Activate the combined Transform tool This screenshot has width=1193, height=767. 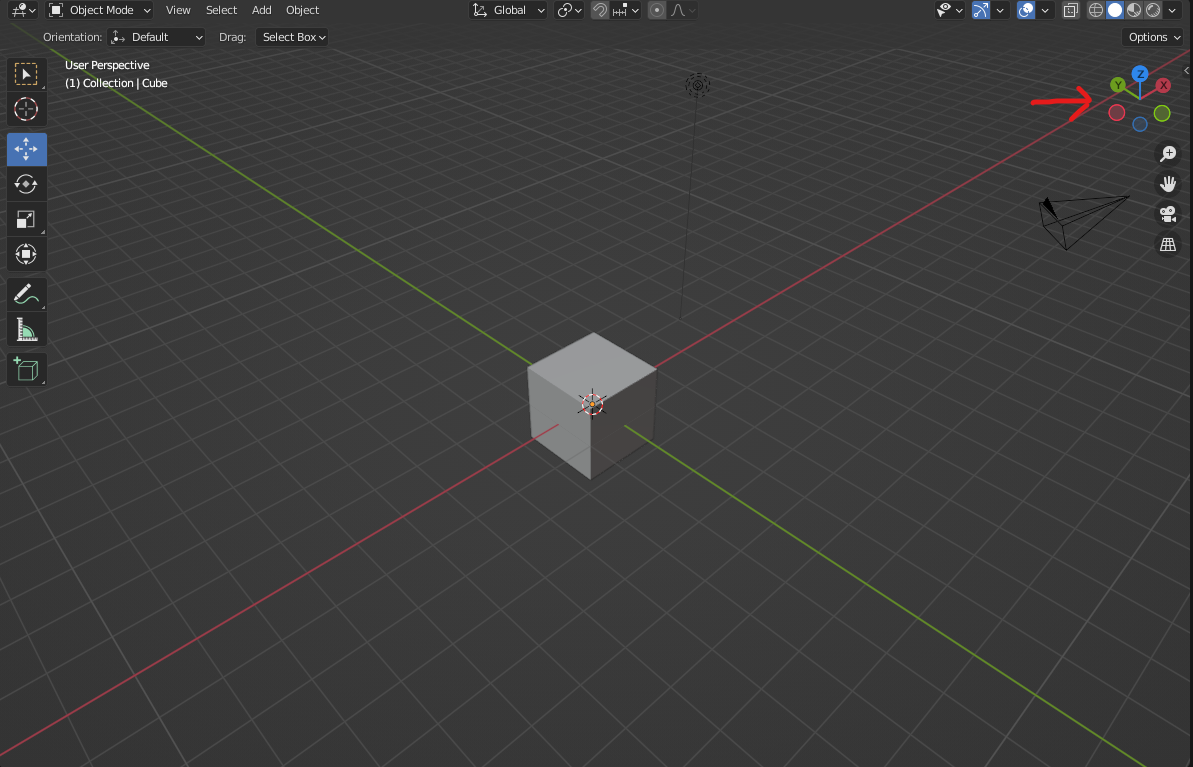coord(27,254)
